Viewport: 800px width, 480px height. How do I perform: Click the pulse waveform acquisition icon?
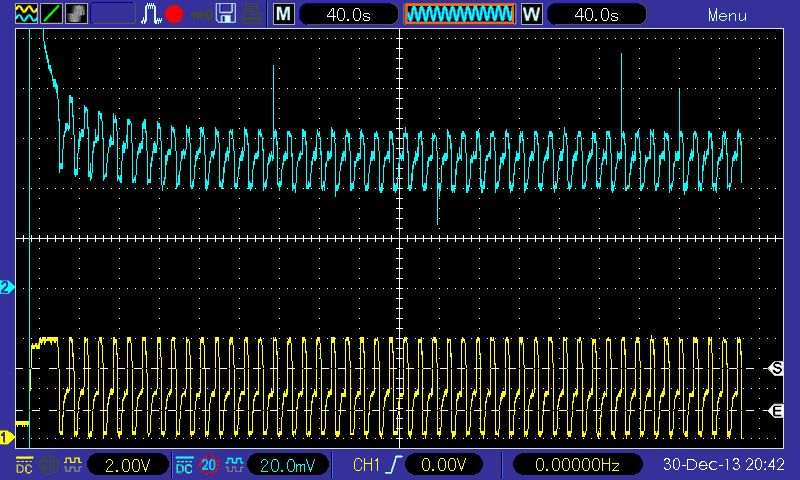151,14
